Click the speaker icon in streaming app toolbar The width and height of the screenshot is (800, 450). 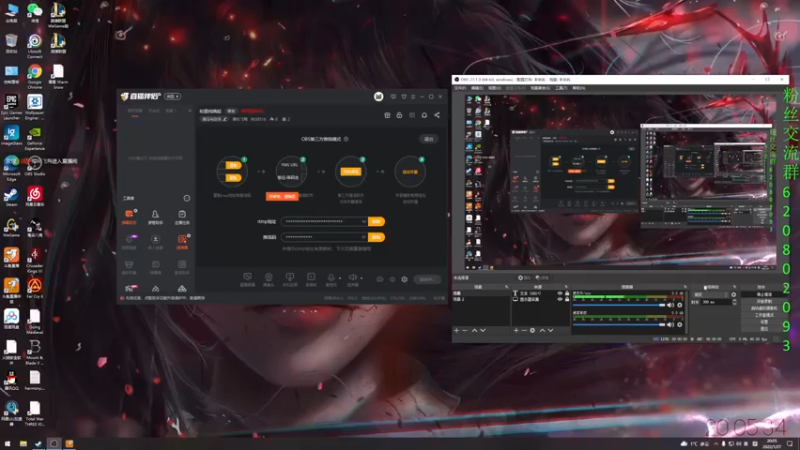[353, 277]
